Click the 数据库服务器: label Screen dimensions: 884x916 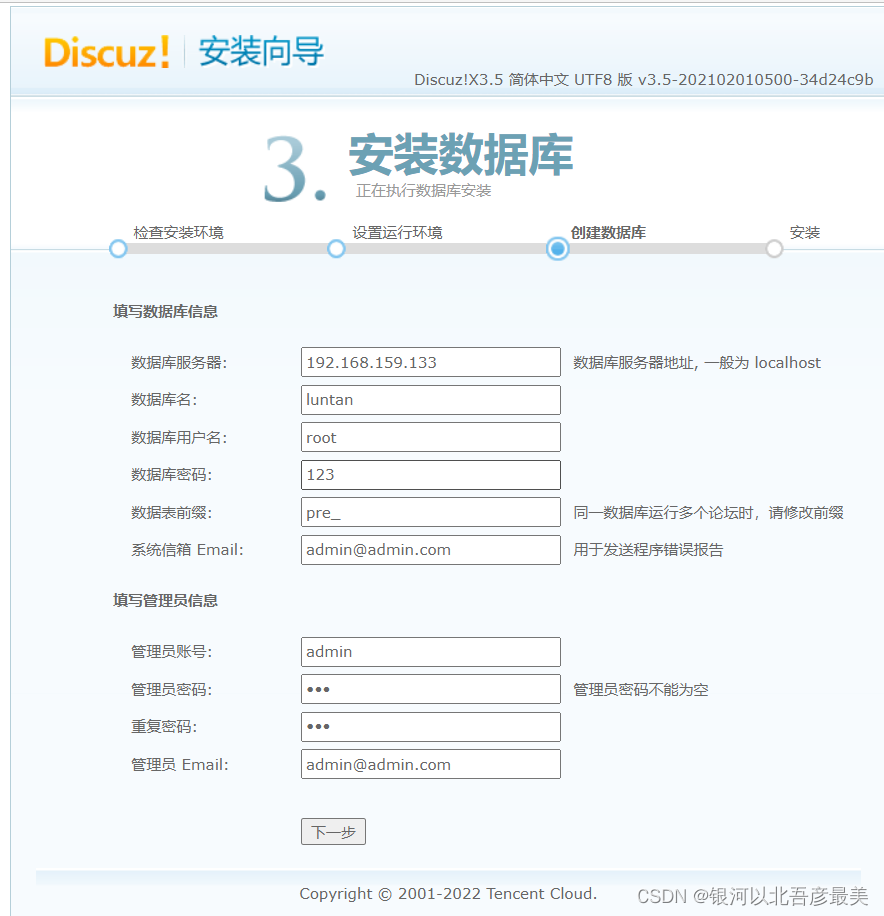179,363
